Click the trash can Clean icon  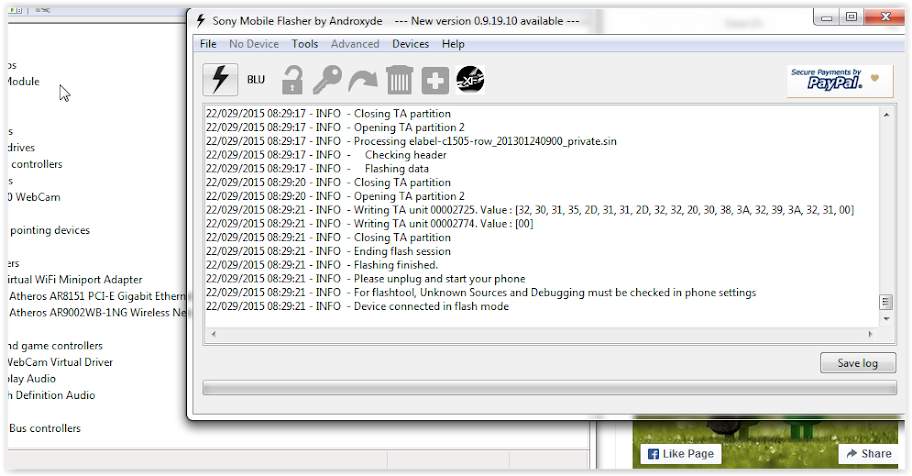[399, 80]
